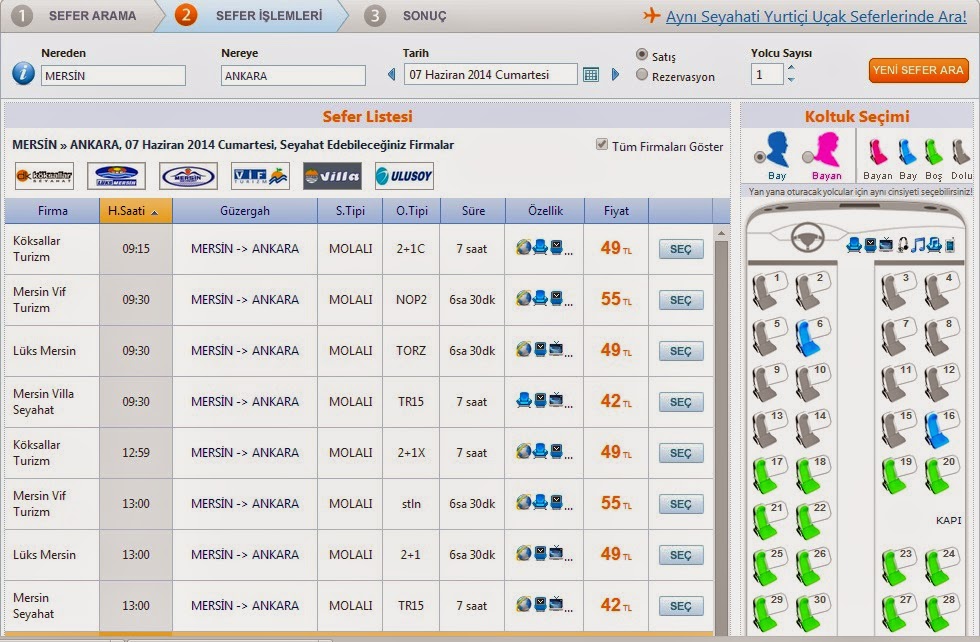This screenshot has height=642, width=980.
Task: Click 42 TL price of Mersin Seyahat 13:00
Action: pos(616,605)
